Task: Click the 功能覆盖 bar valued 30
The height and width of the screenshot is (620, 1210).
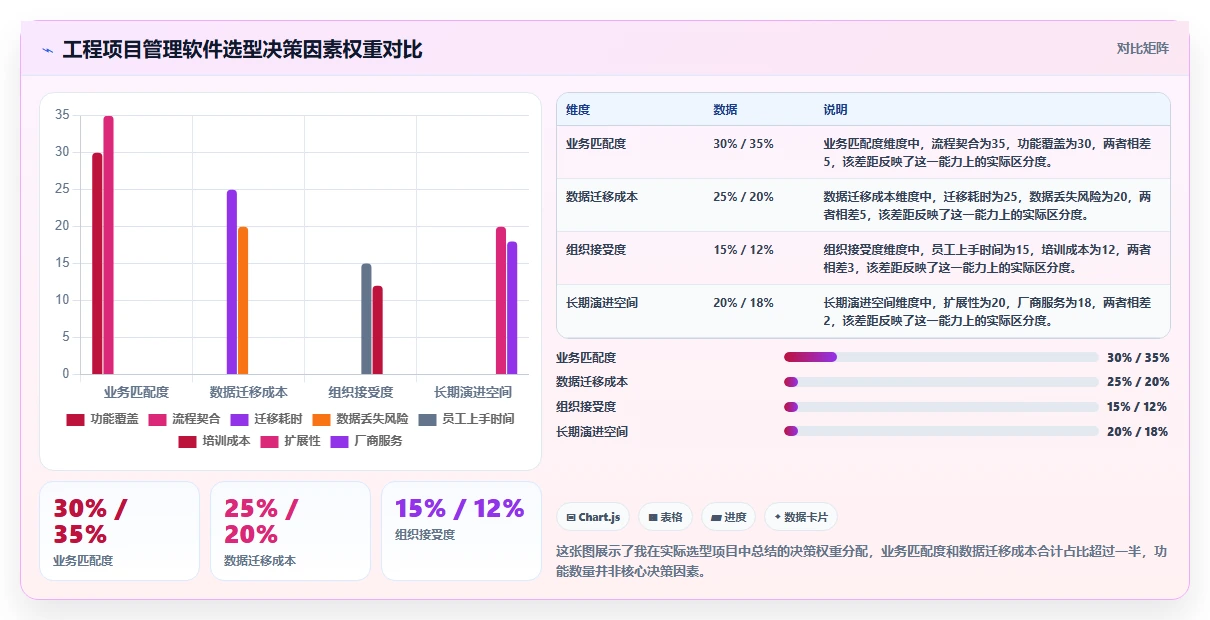Action: coord(97,264)
